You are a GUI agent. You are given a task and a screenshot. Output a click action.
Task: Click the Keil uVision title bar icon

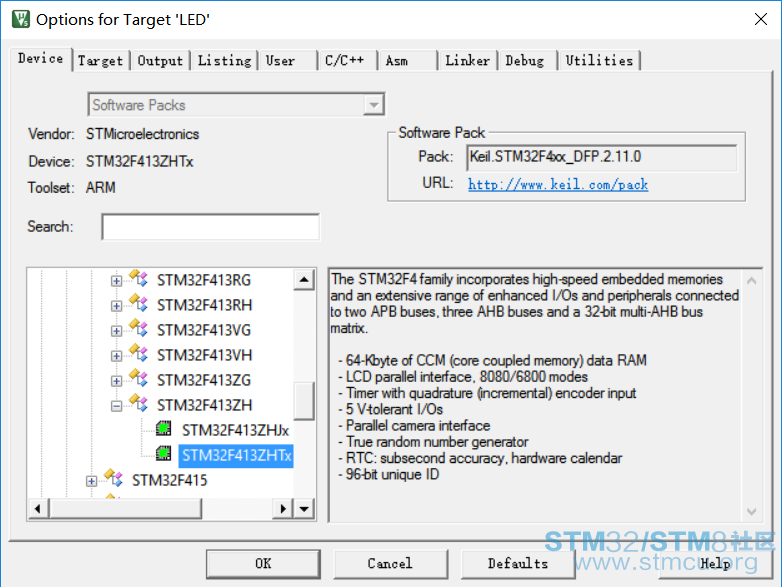pyautogui.click(x=21, y=19)
